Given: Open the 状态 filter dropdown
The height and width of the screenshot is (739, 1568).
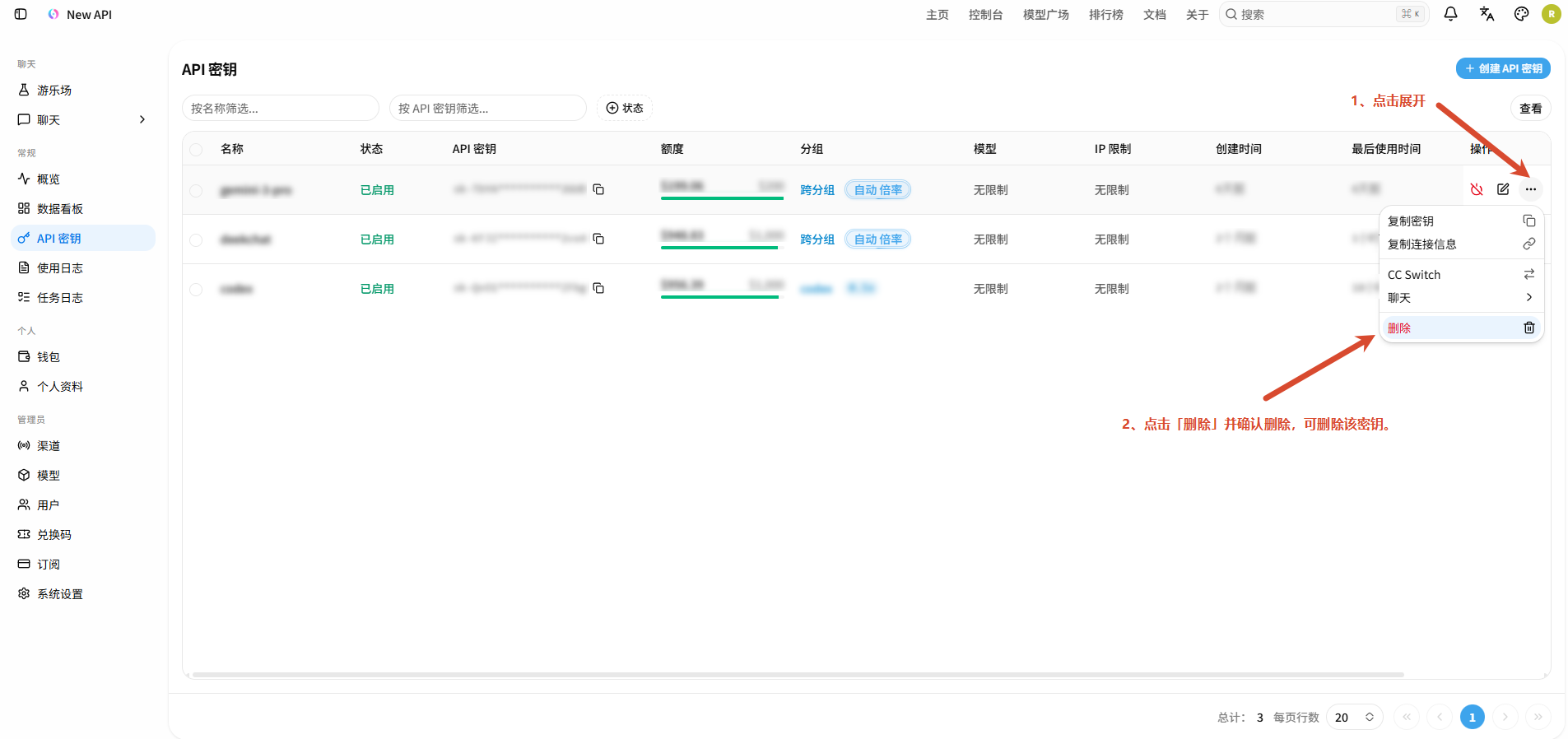Looking at the screenshot, I should coord(625,108).
